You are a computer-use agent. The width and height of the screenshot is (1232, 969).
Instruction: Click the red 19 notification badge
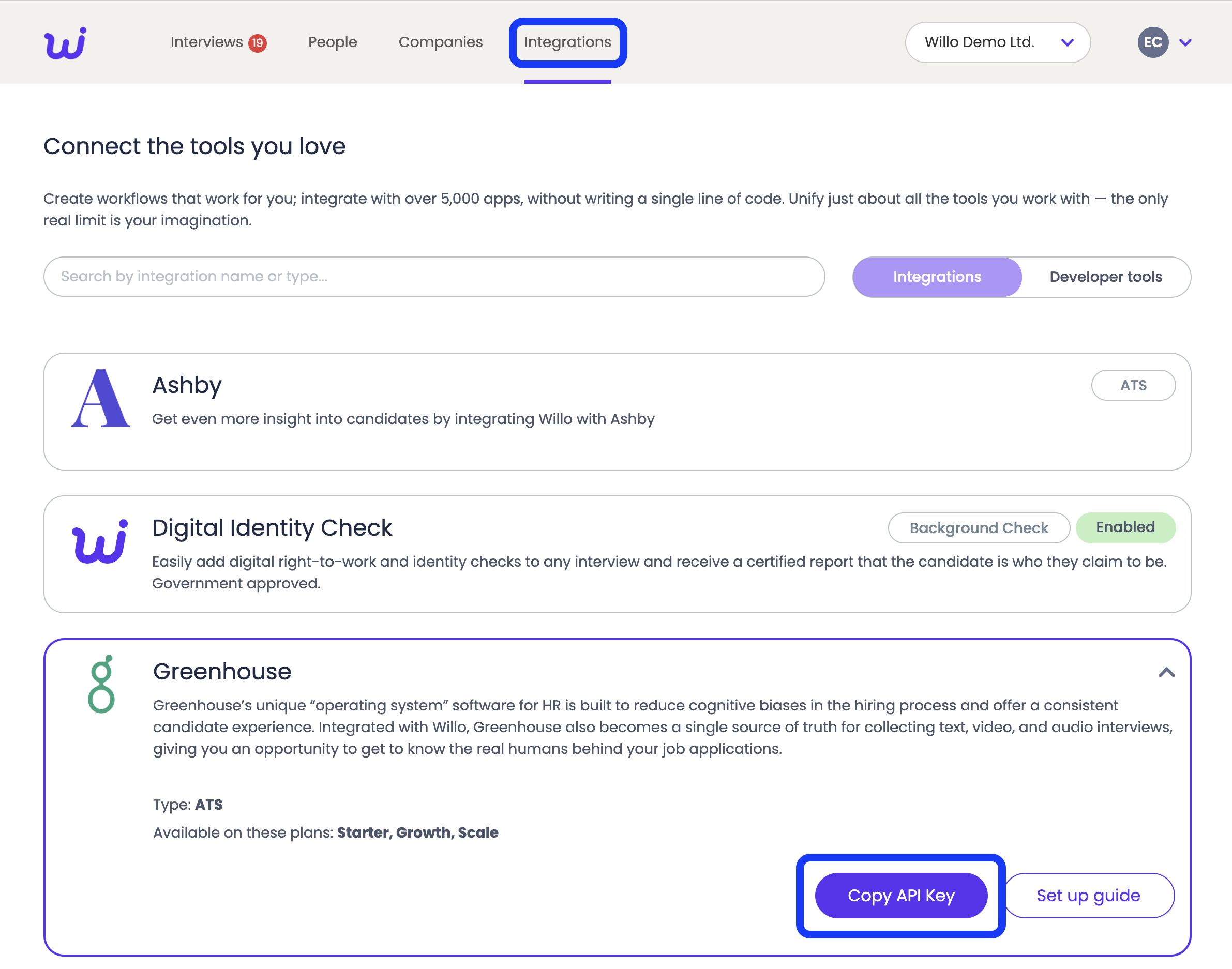[258, 43]
